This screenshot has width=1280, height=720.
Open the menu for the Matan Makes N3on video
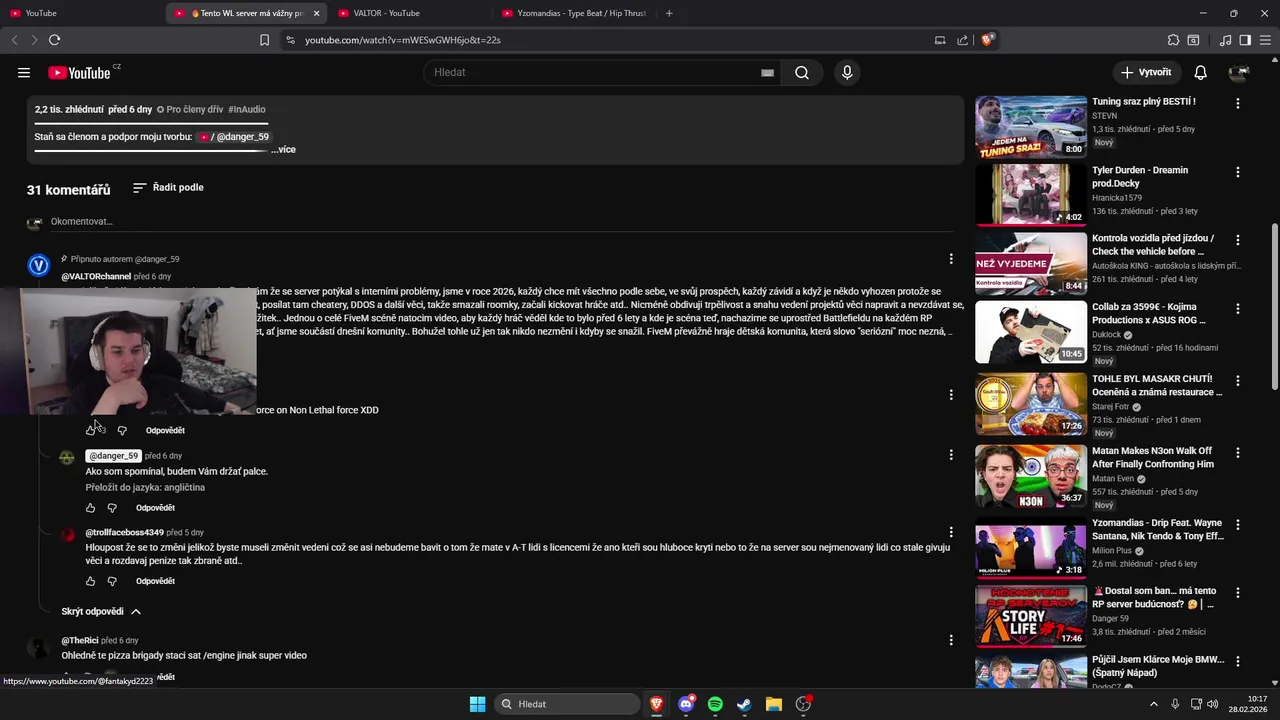pyautogui.click(x=1238, y=453)
